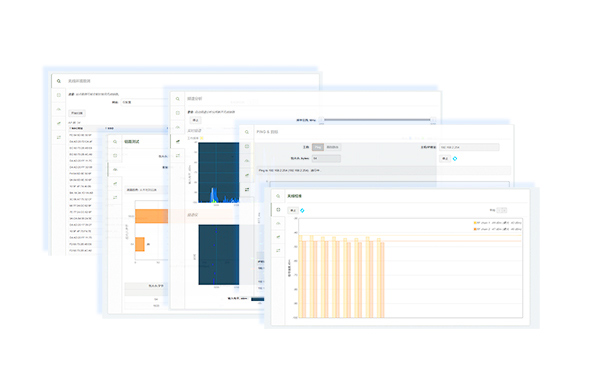The width and height of the screenshot is (590, 365).
Task: Click the cyan spinner icon in the antenna alignment window
Action: (302, 210)
